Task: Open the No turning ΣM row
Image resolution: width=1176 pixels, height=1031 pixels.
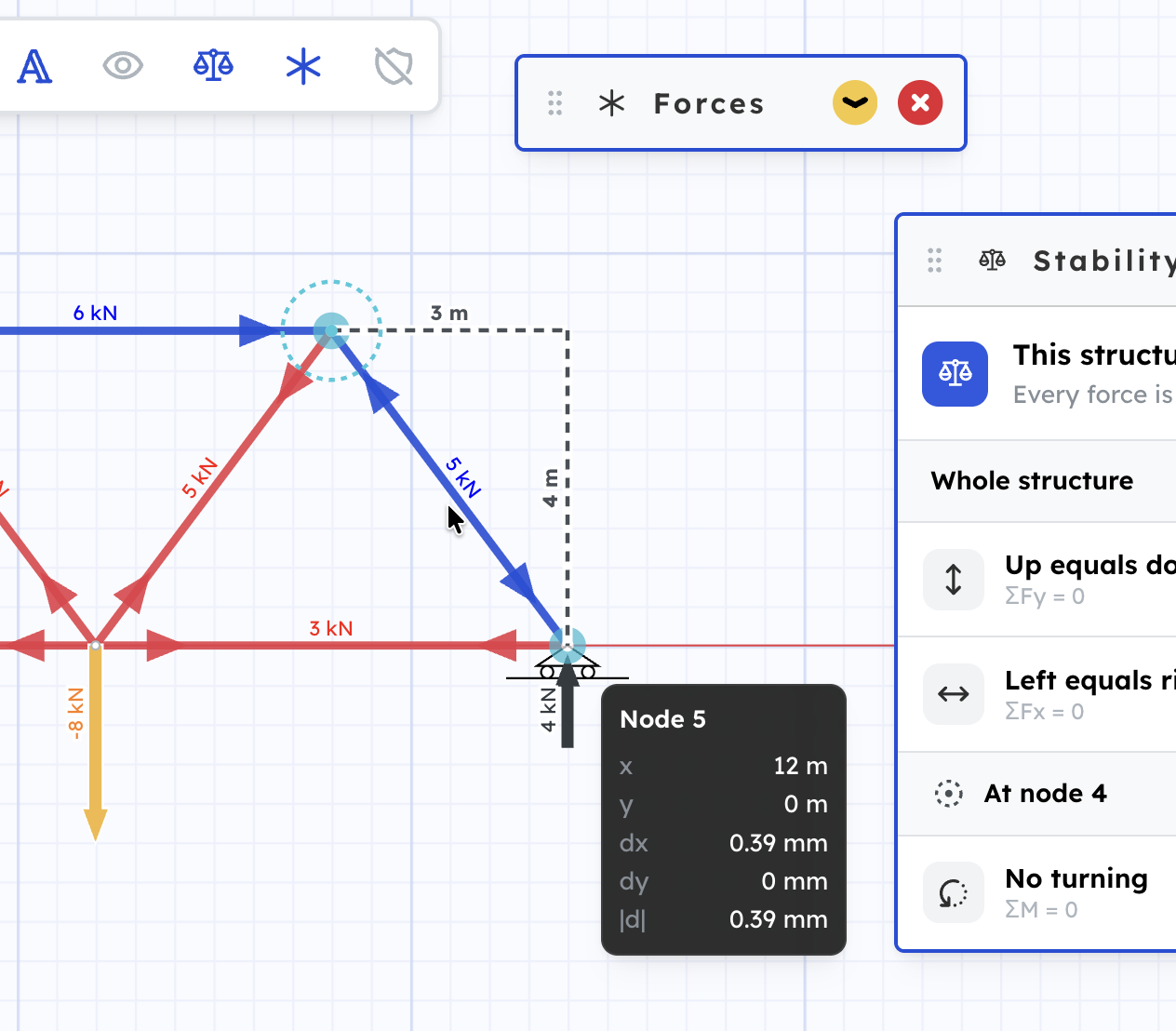Action: click(x=1036, y=892)
